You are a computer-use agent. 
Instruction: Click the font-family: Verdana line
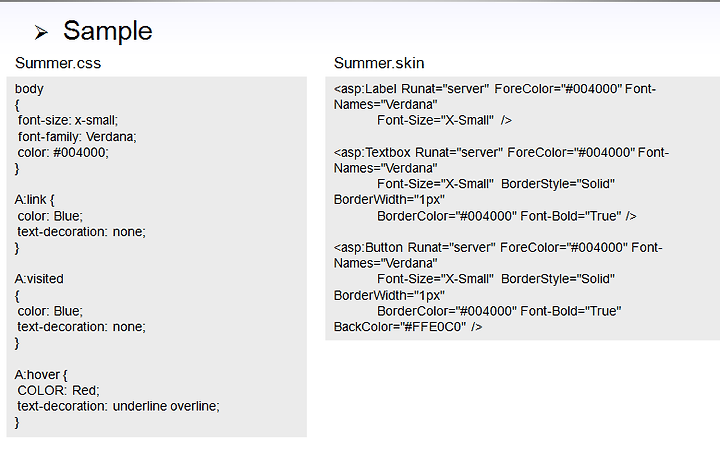coord(77,136)
